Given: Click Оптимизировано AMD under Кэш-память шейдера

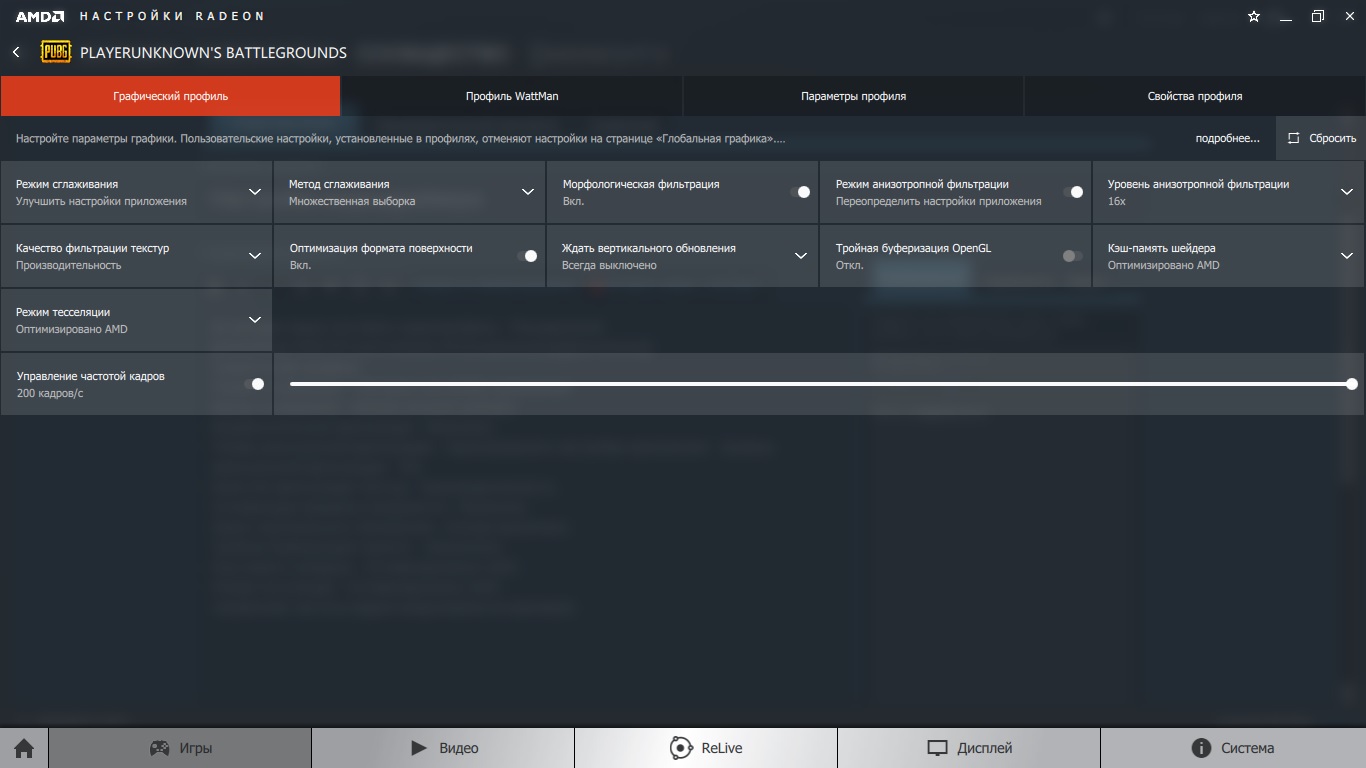Looking at the screenshot, I should pyautogui.click(x=1163, y=265).
